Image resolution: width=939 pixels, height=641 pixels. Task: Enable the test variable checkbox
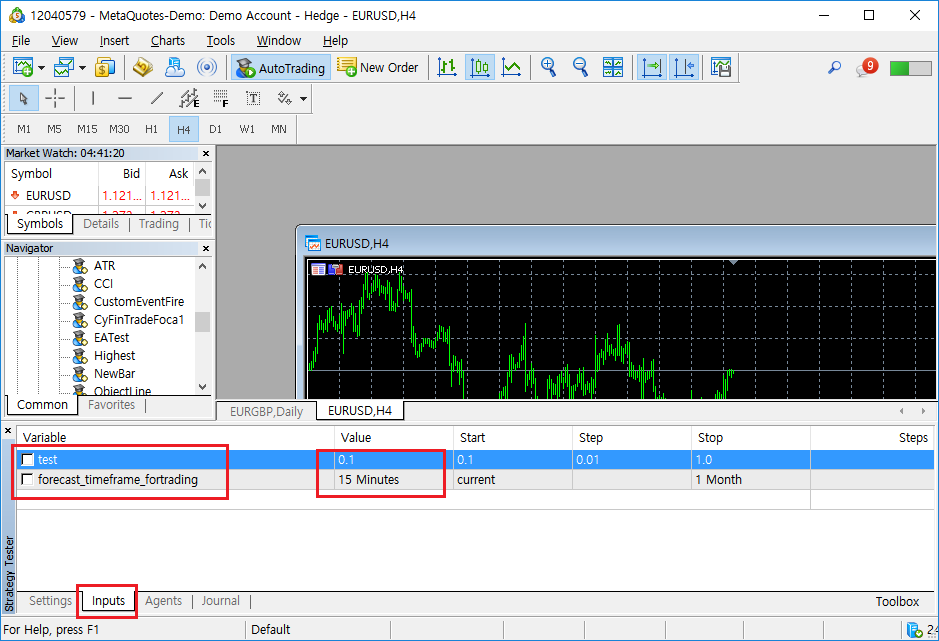tap(27, 459)
